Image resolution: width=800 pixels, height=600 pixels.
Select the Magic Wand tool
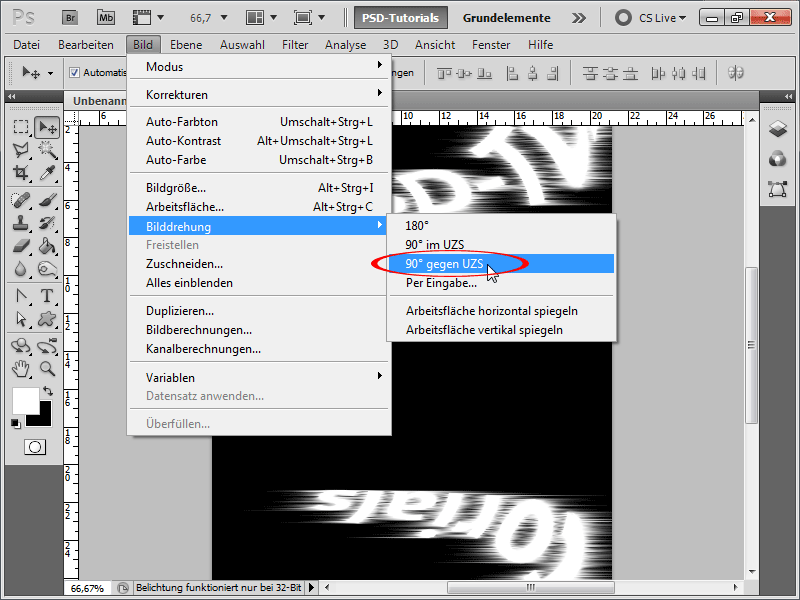(x=47, y=149)
